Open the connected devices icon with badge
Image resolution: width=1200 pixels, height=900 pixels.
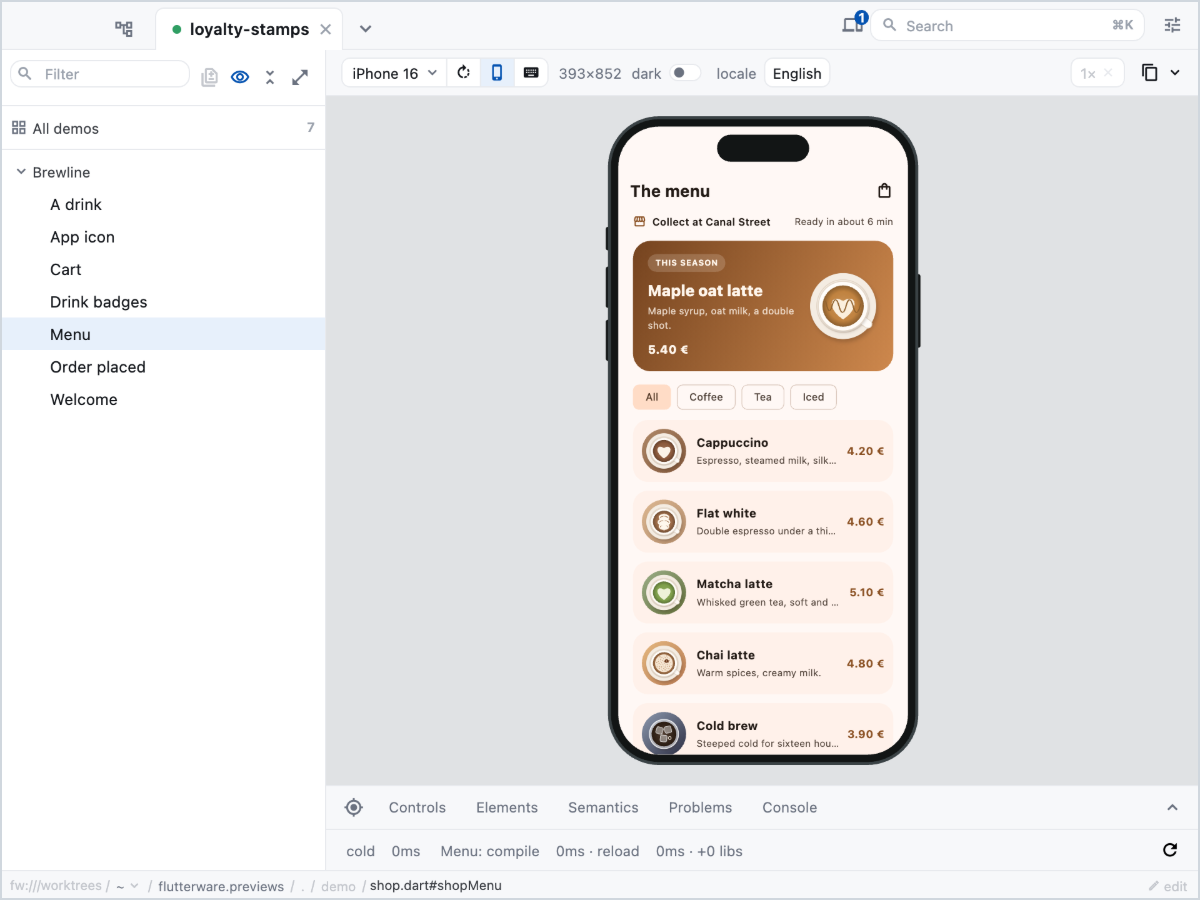853,25
